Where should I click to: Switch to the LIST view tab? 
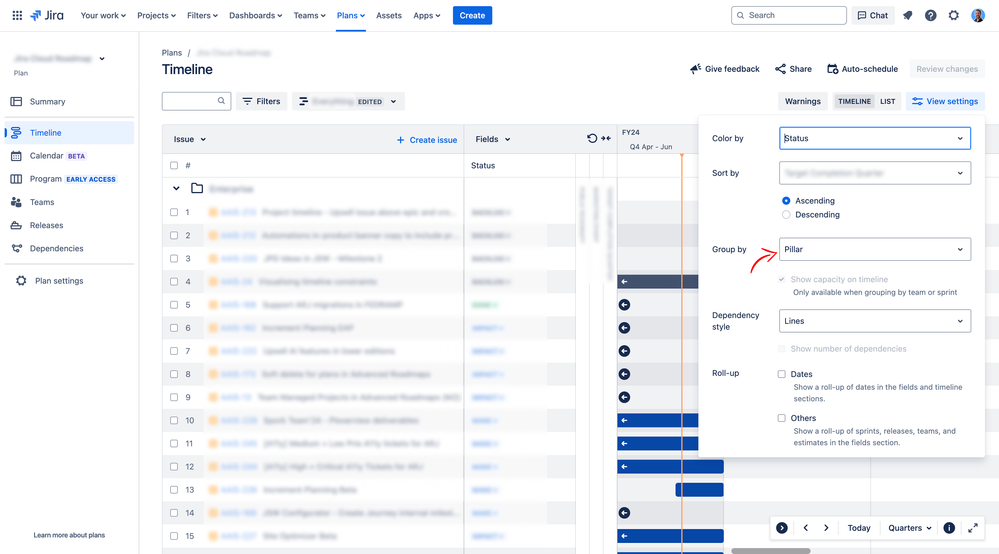click(888, 101)
